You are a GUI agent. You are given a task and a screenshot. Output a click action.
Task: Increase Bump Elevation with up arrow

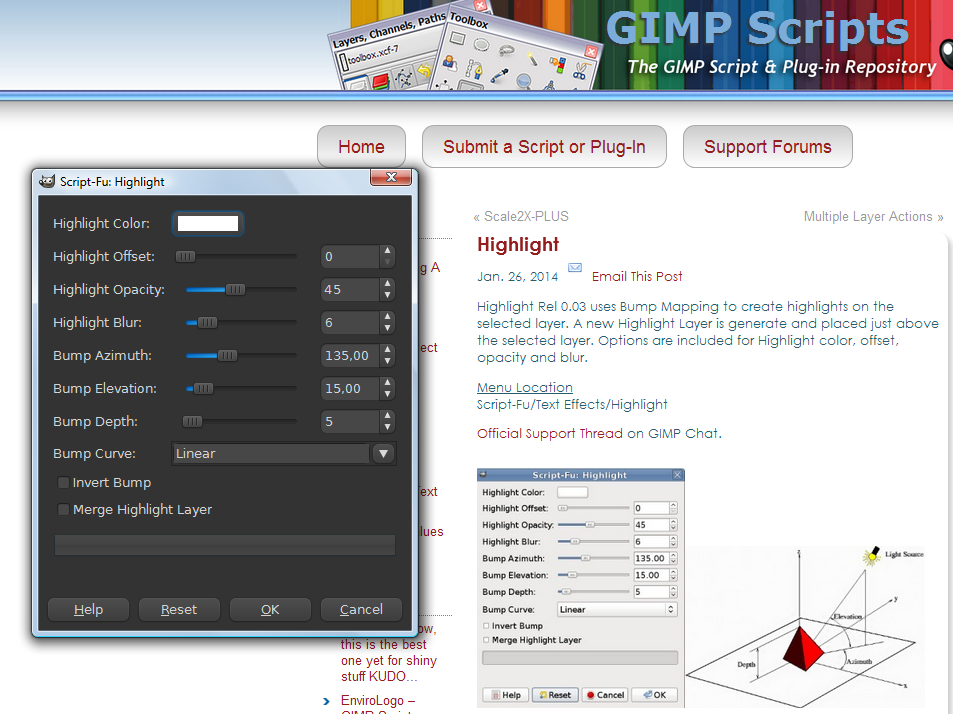pos(387,382)
